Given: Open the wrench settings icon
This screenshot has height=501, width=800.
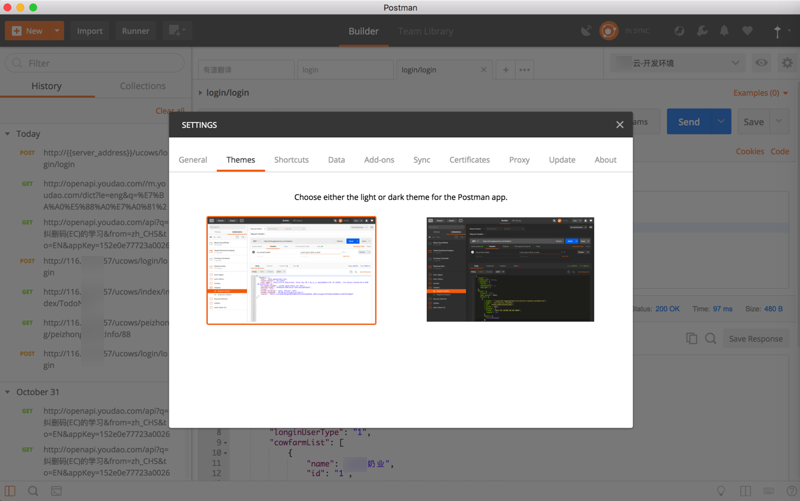Looking at the screenshot, I should click(703, 31).
